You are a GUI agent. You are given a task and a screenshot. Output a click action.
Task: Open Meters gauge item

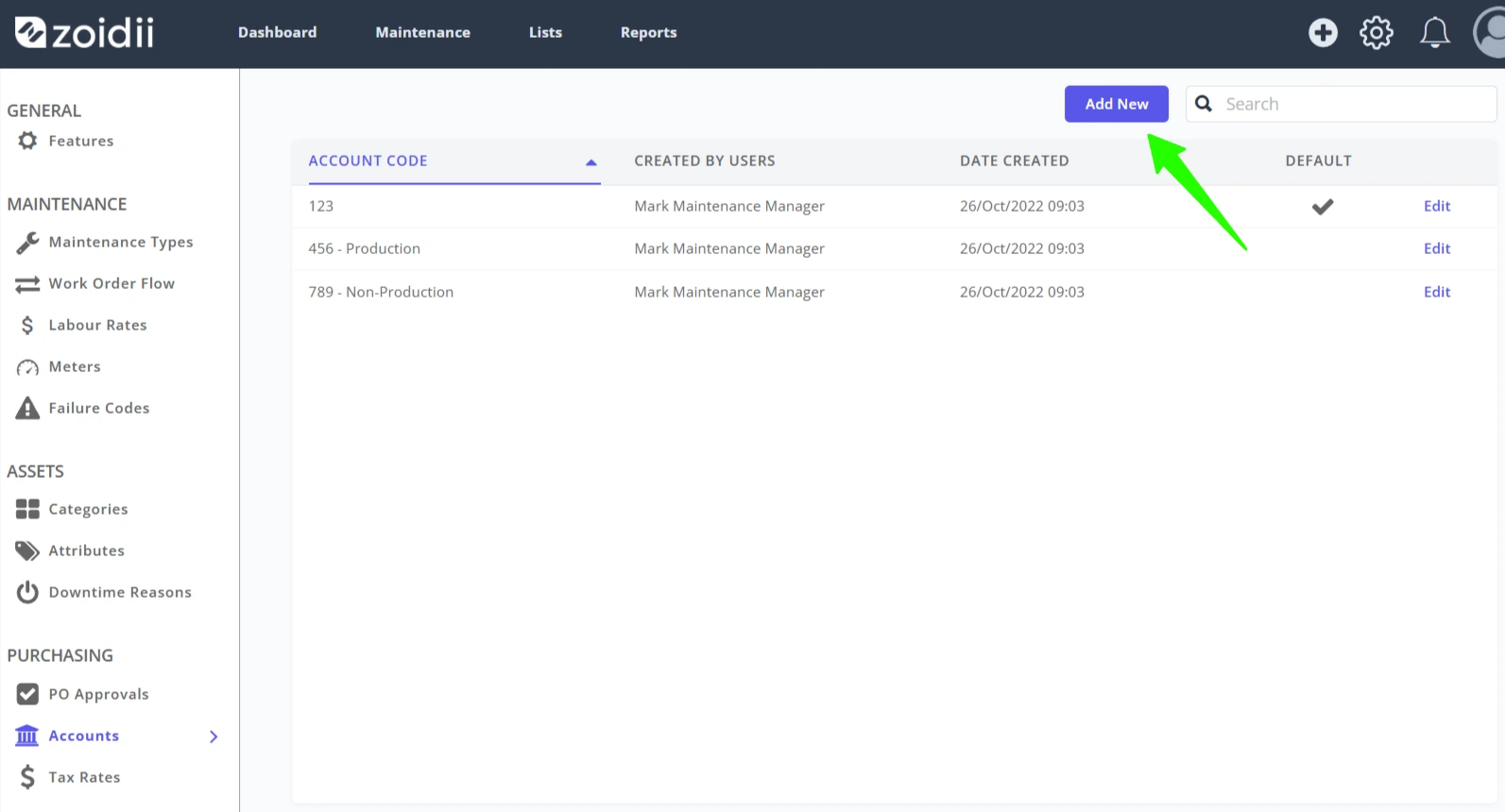click(59, 366)
